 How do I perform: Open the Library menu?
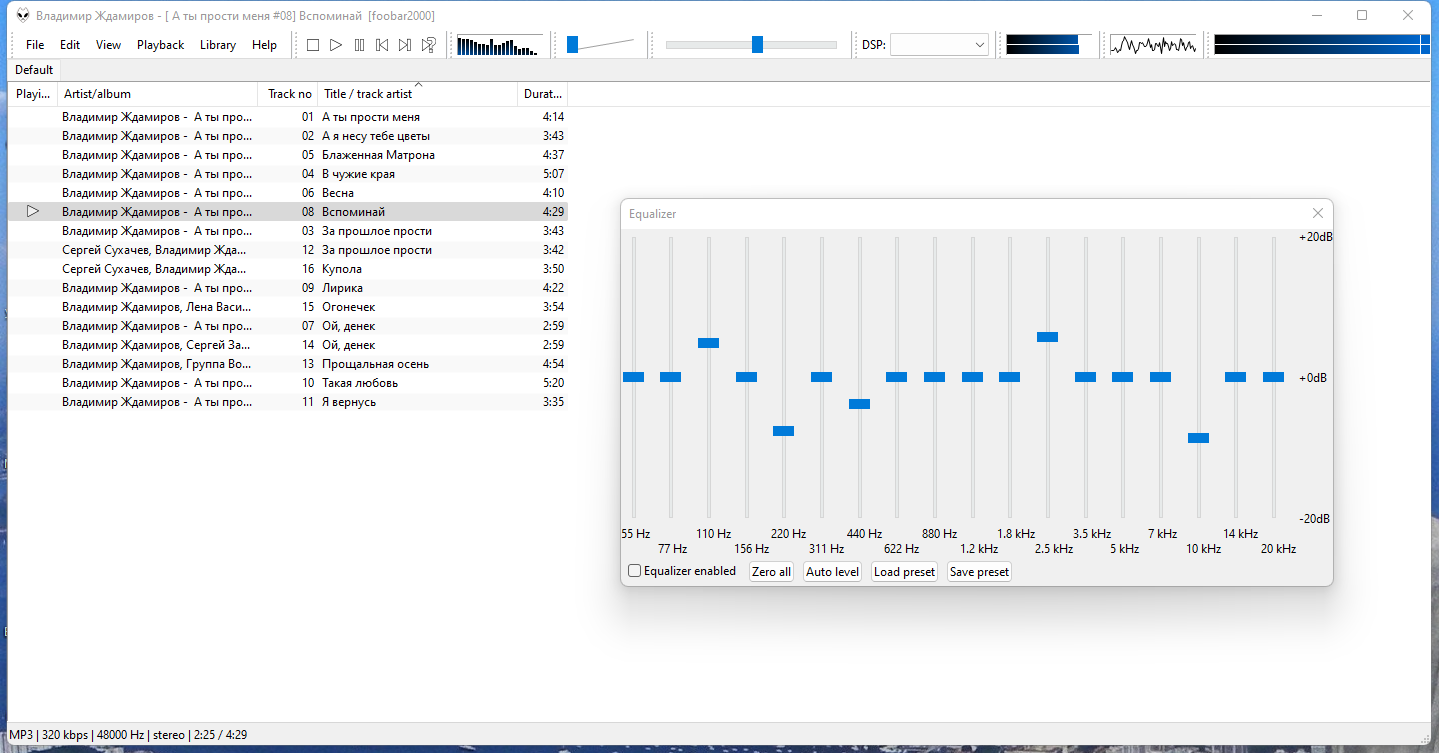pyautogui.click(x=217, y=45)
